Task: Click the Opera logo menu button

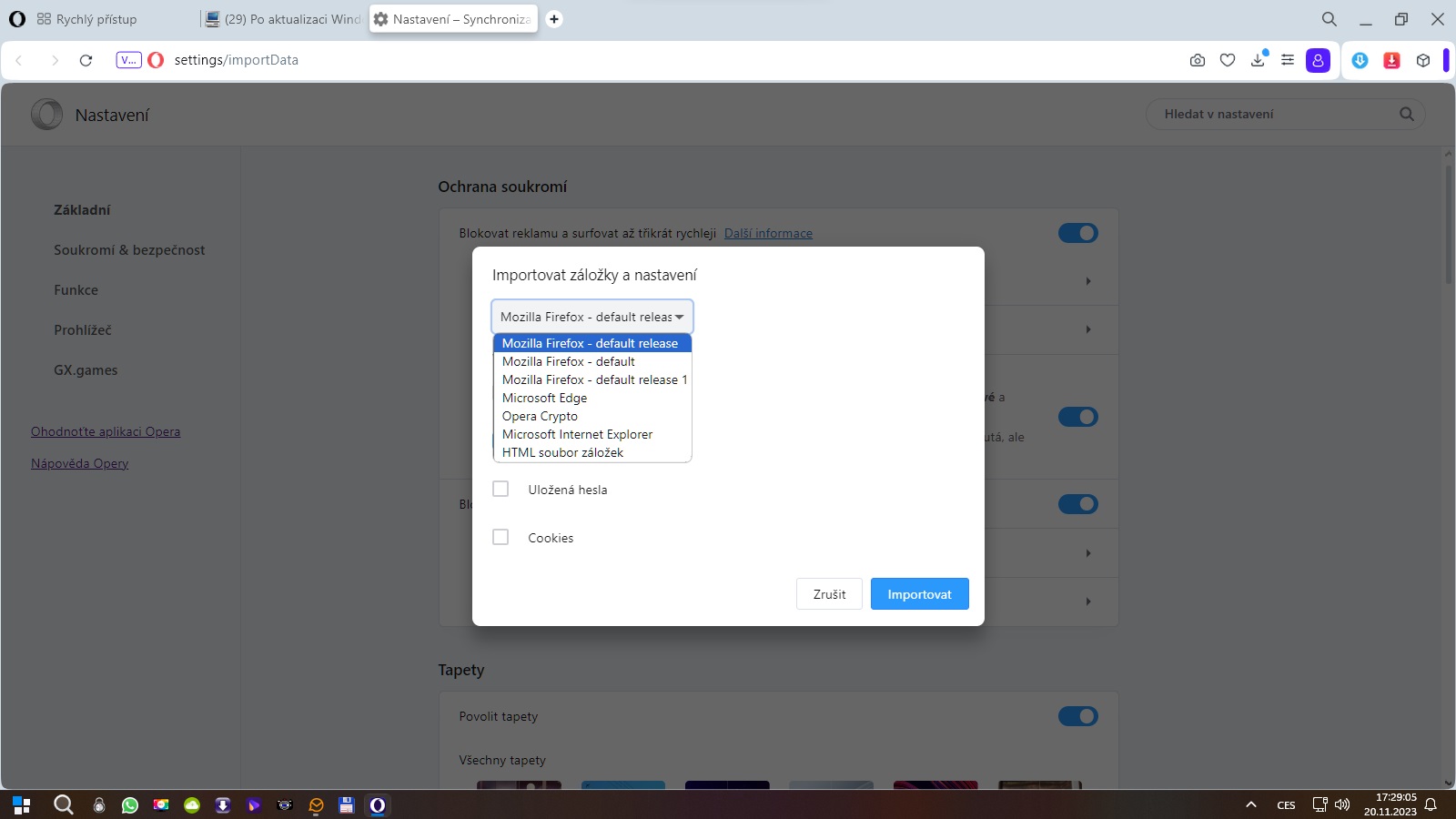Action: tap(17, 19)
